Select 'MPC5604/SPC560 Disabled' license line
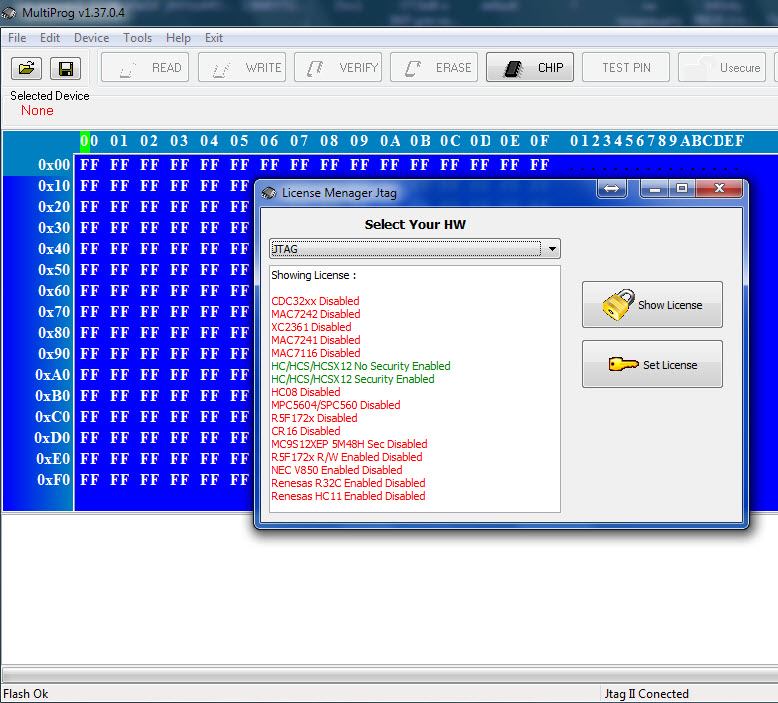Screen dimensions: 778x703 tap(335, 405)
